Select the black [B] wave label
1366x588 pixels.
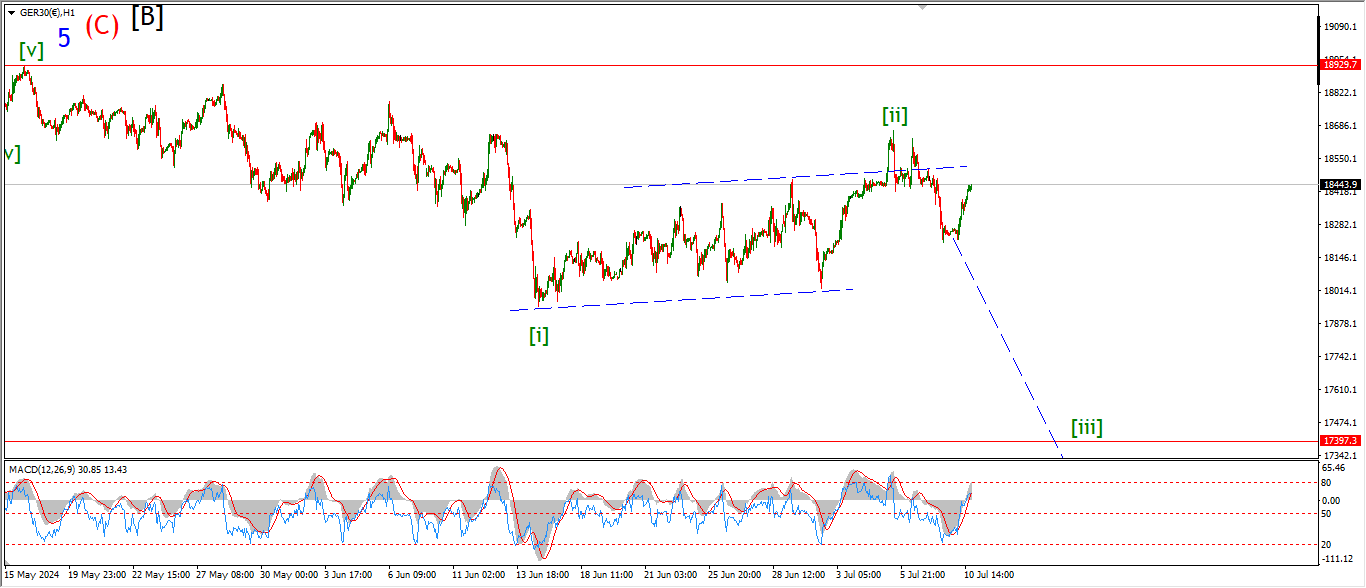coord(147,17)
